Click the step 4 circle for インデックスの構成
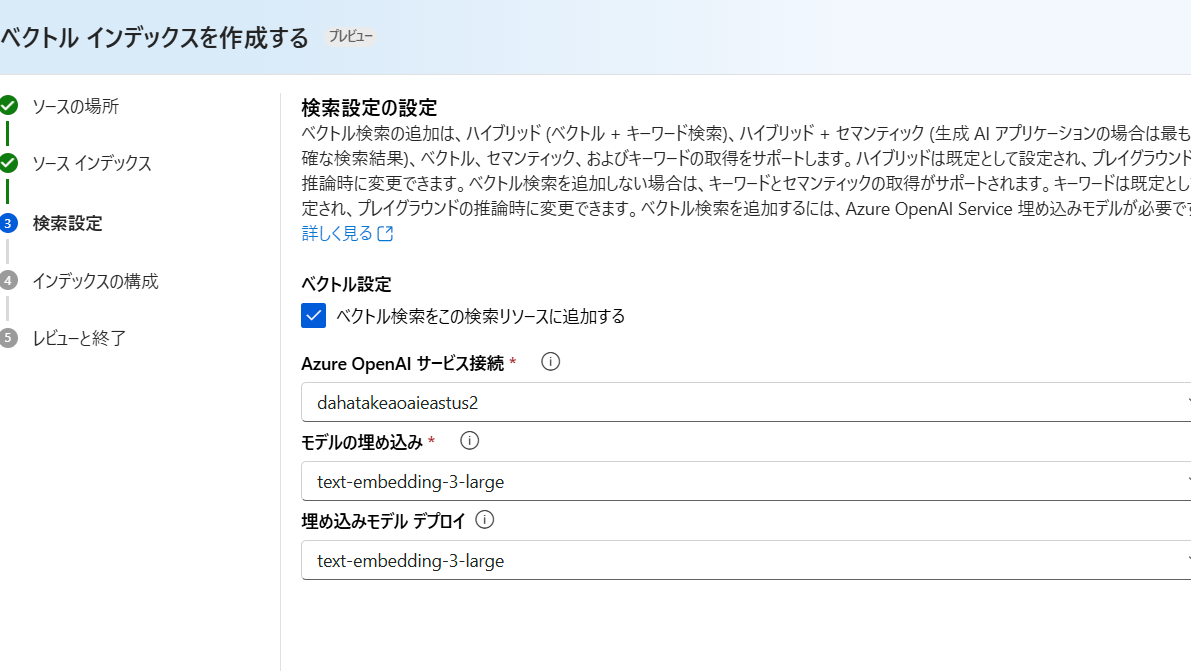Viewport: 1191px width, 671px height. click(8, 280)
